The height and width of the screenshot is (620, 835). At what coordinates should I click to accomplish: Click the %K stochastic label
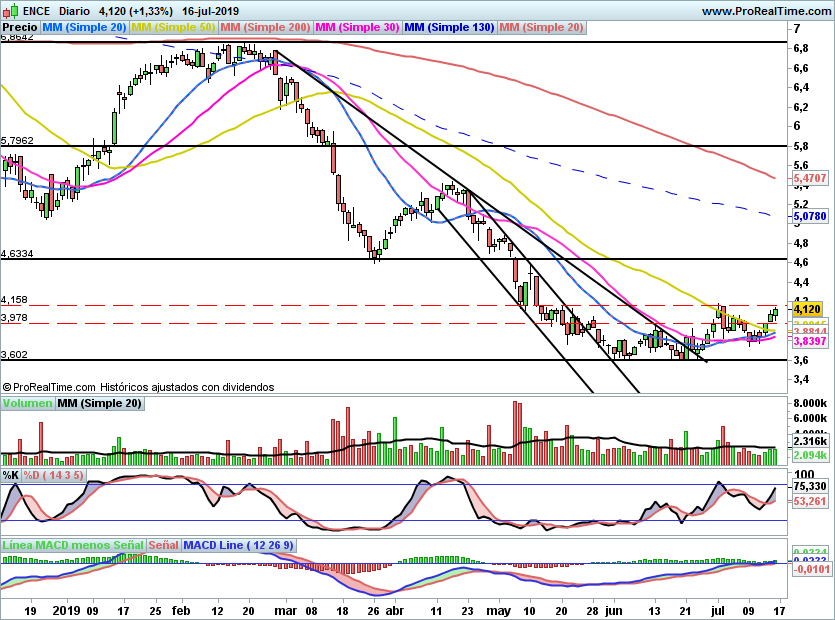pyautogui.click(x=11, y=475)
